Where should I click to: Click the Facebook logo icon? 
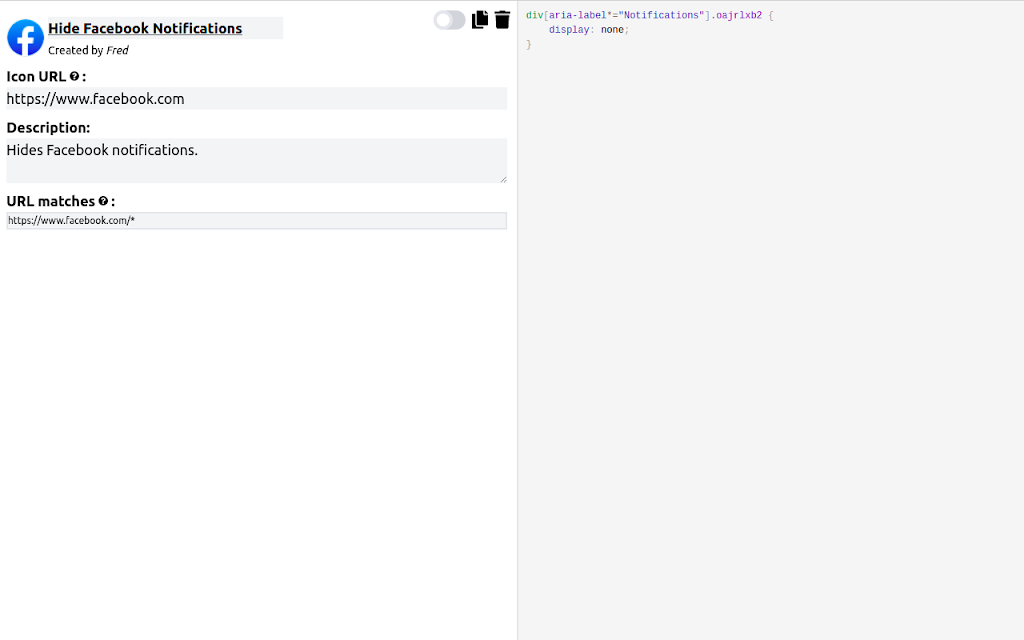25,37
